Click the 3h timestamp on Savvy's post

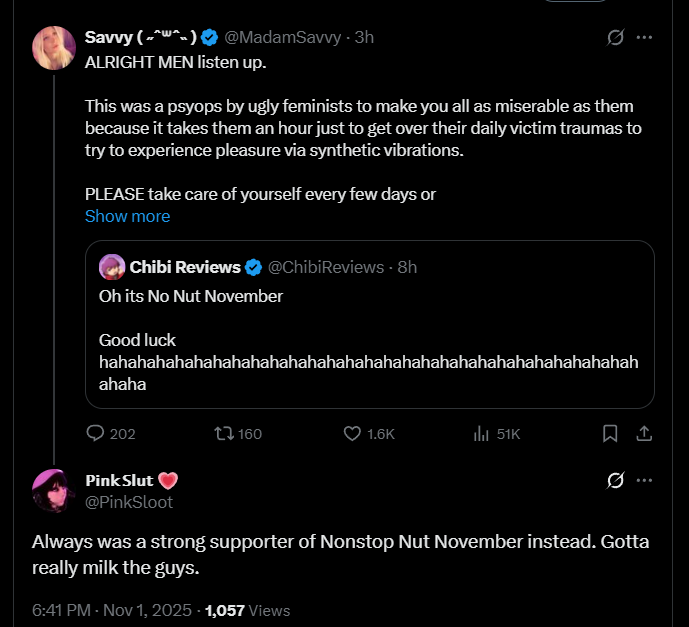point(364,38)
